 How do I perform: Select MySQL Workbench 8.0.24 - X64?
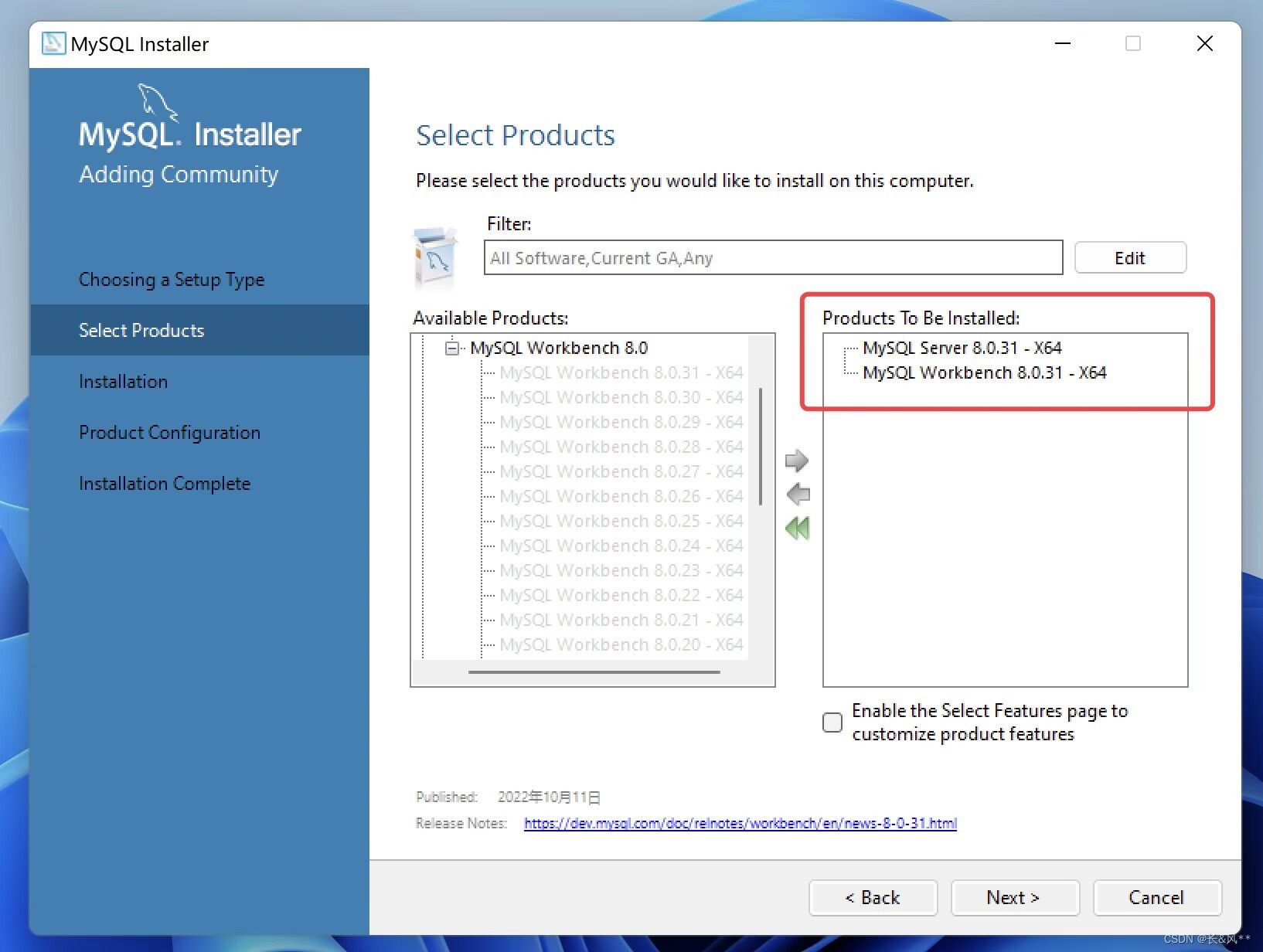tap(621, 546)
